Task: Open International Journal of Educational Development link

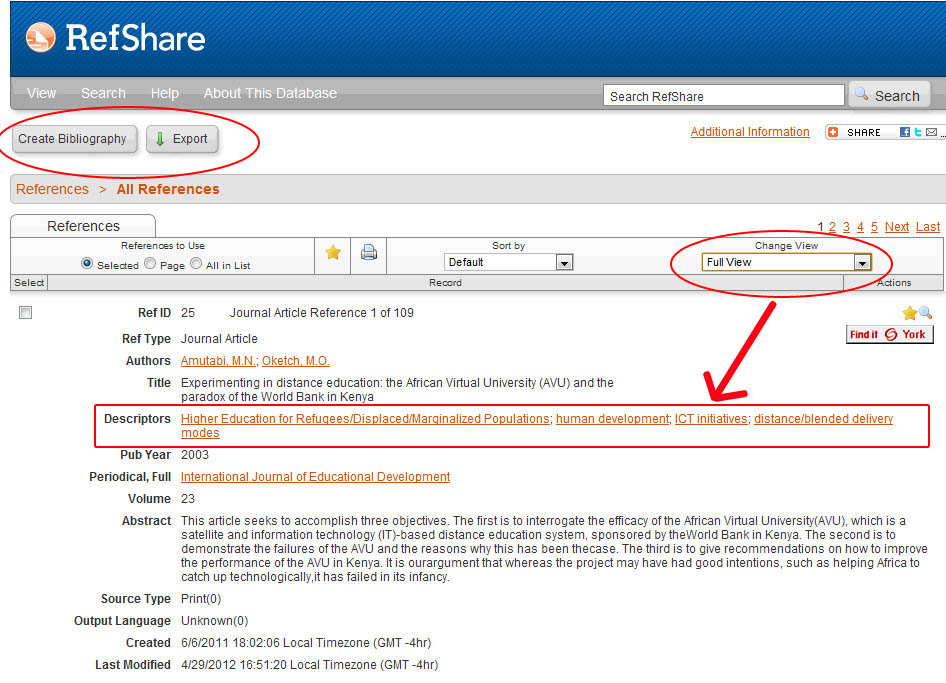Action: click(316, 477)
